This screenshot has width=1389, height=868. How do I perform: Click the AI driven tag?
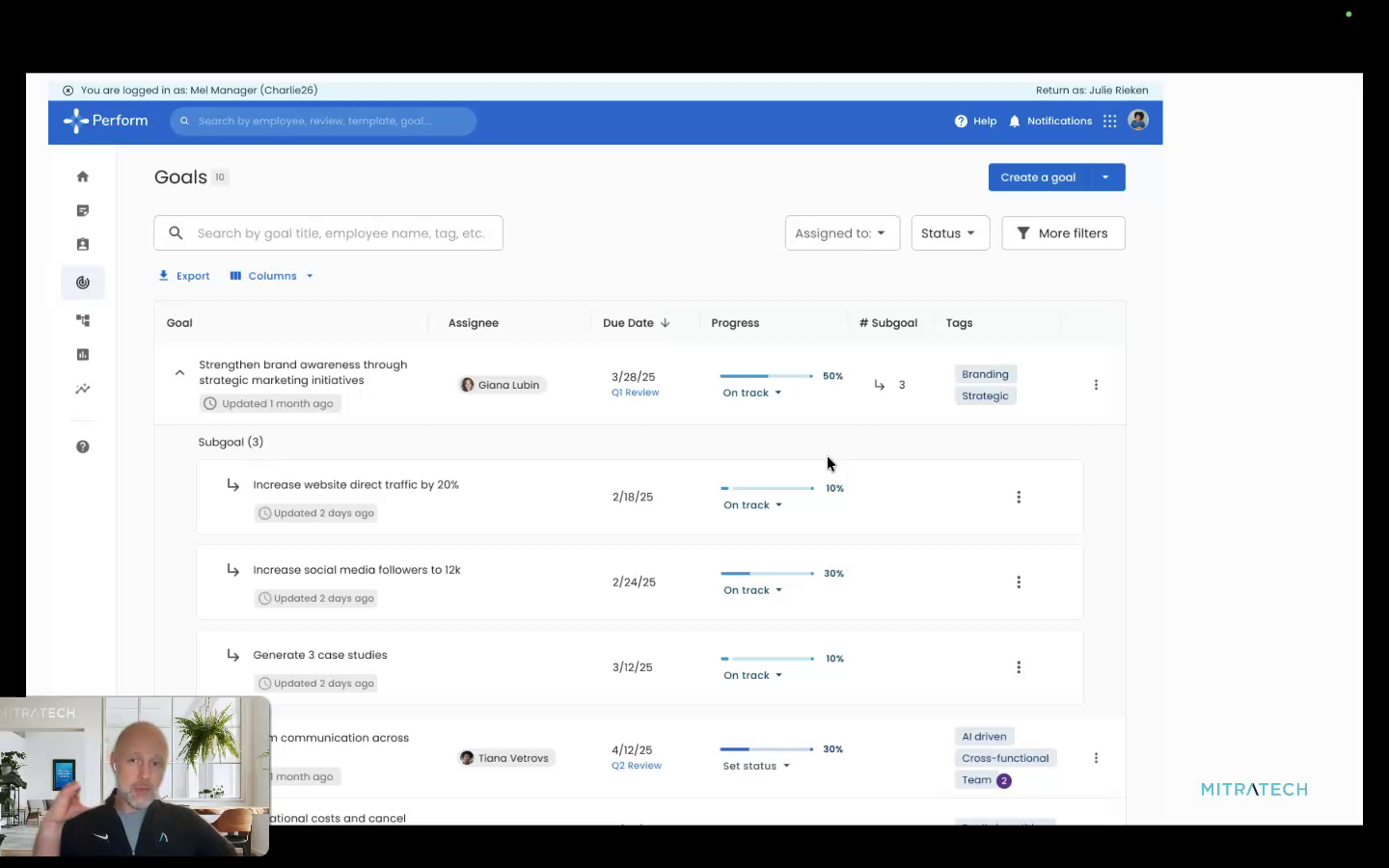(x=984, y=737)
